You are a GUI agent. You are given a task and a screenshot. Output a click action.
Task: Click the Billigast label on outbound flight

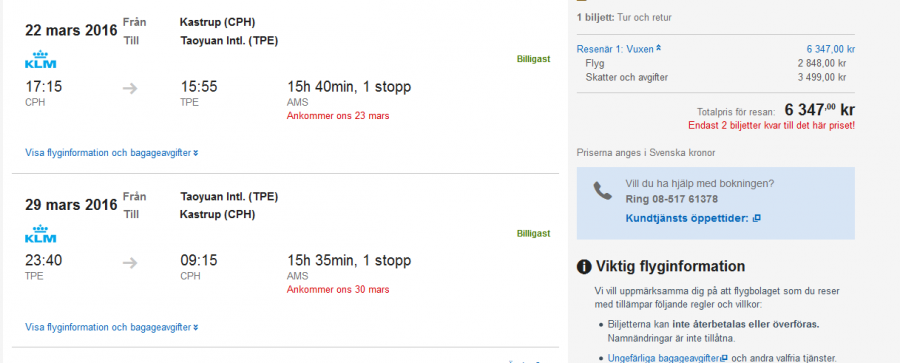(533, 59)
